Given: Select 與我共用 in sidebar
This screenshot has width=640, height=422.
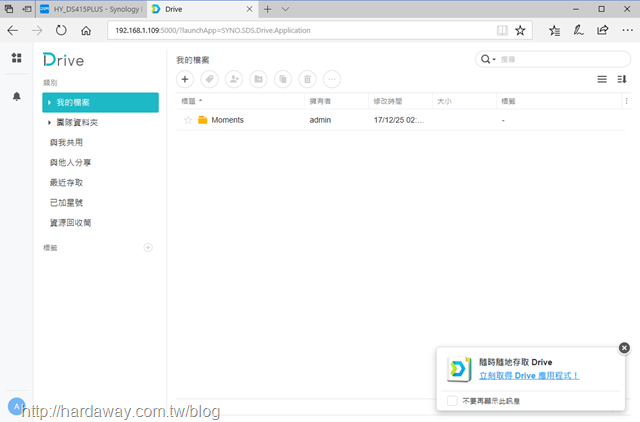Looking at the screenshot, I should [66, 142].
